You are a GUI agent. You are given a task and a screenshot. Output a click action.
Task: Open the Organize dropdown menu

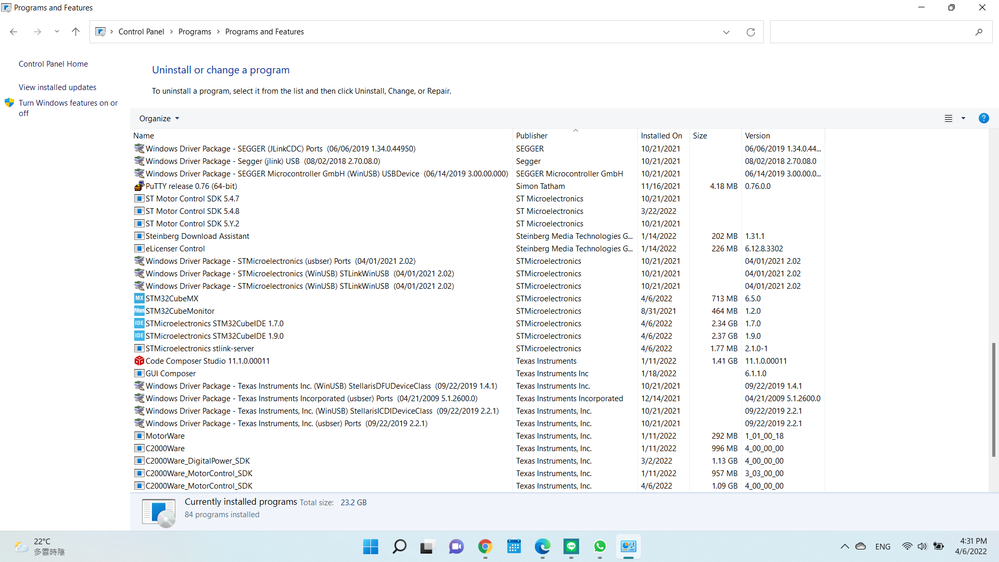(159, 119)
